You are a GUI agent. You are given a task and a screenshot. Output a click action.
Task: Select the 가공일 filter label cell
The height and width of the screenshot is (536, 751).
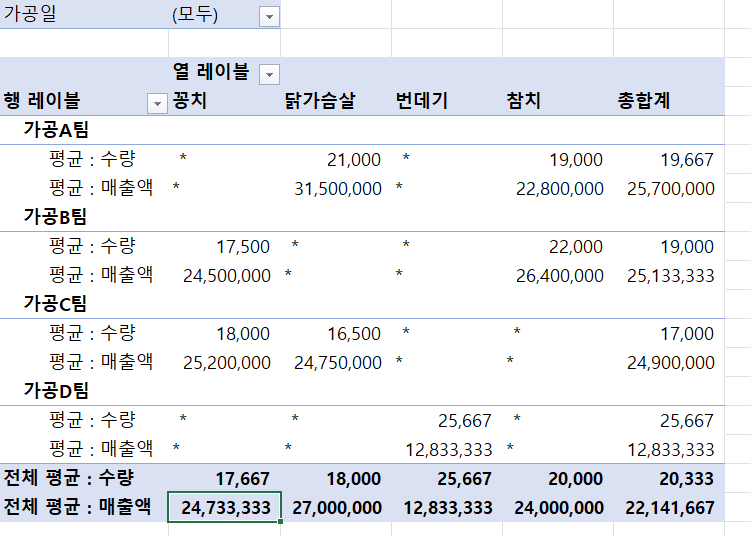point(30,15)
